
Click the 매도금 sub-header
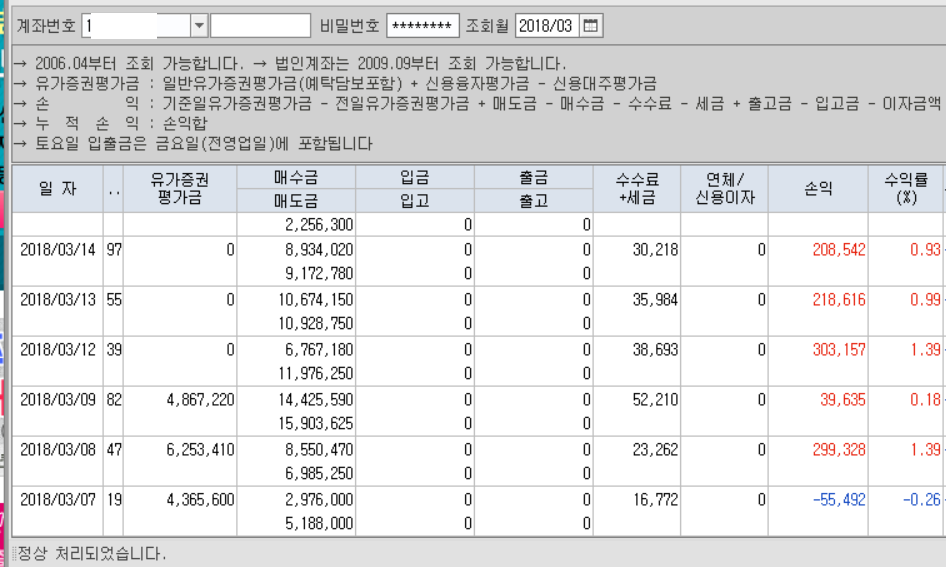[296, 201]
